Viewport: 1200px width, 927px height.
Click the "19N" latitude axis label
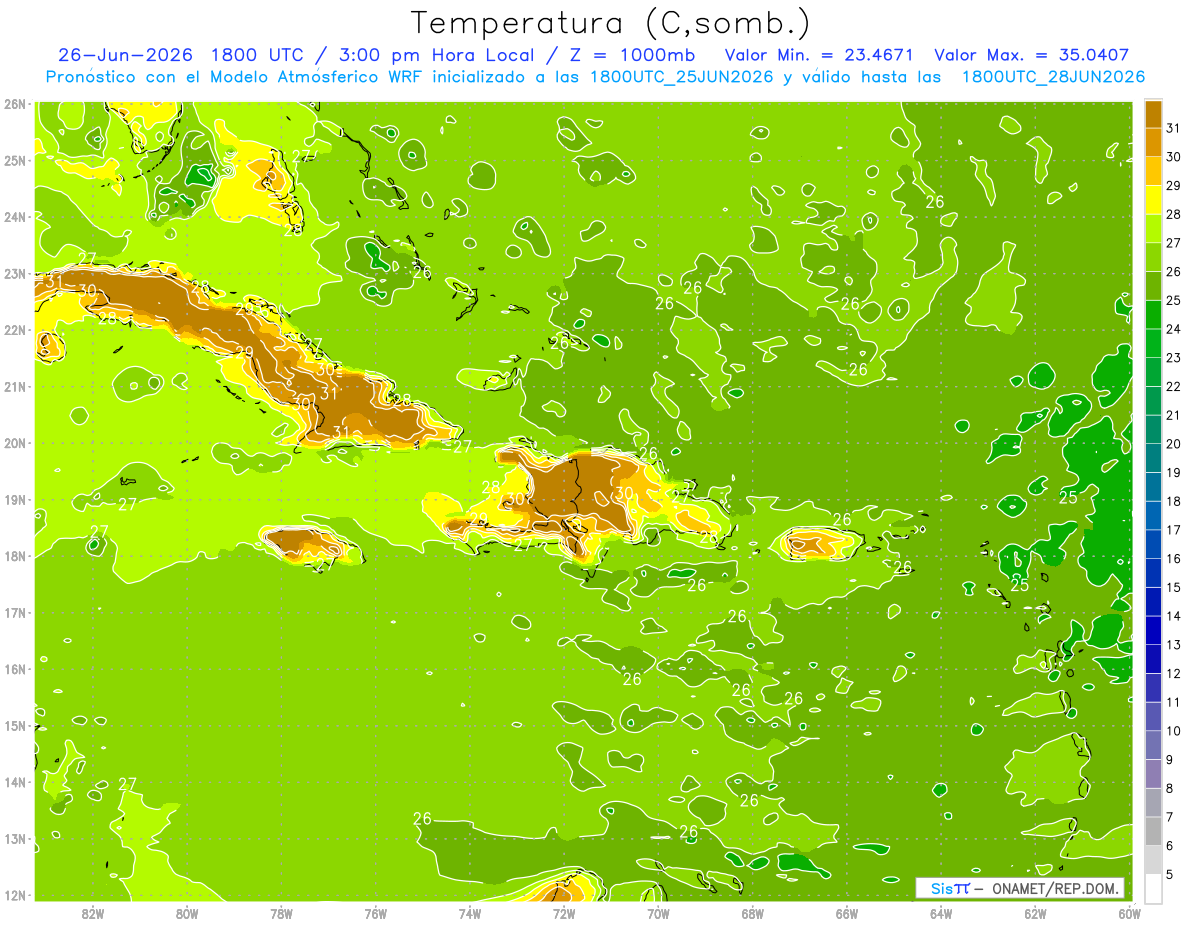(x=15, y=499)
